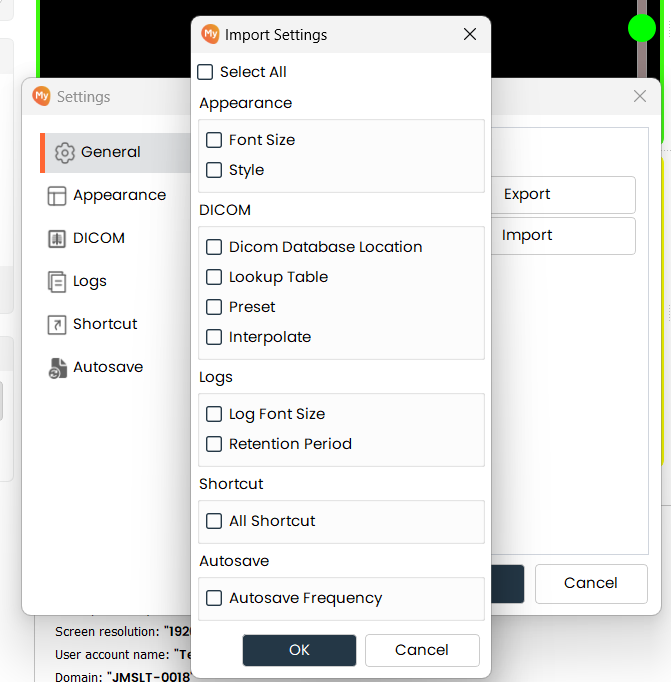671x682 pixels.
Task: Tick the Autosave Frequency checkbox
Action: [x=214, y=598]
